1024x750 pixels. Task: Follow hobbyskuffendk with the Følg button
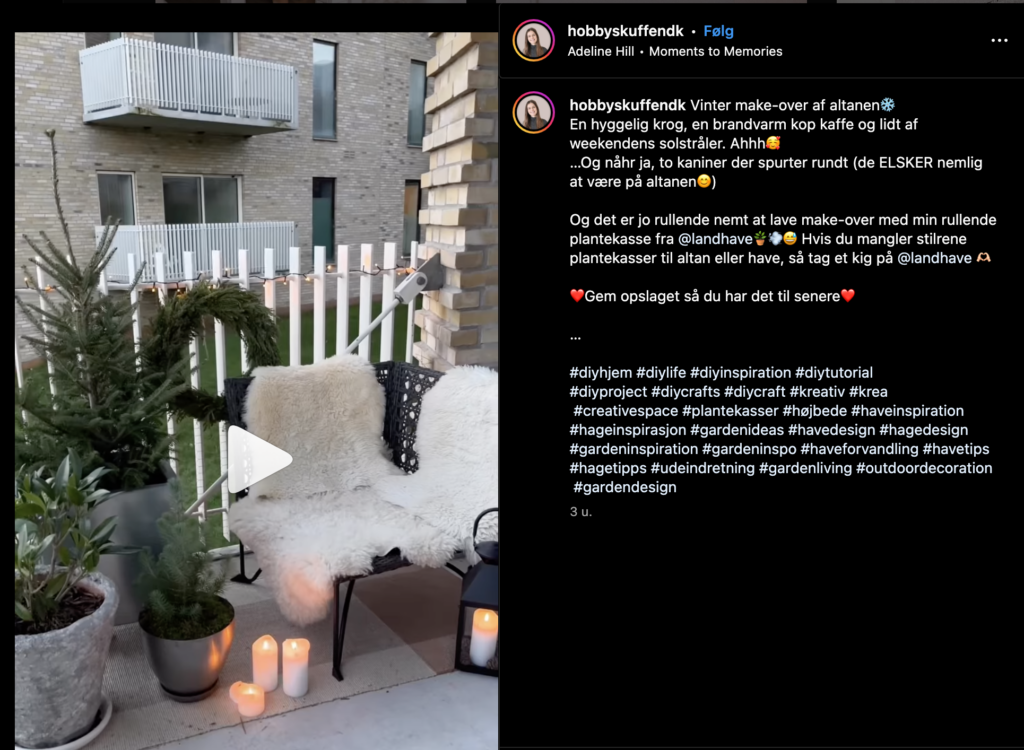(x=718, y=31)
